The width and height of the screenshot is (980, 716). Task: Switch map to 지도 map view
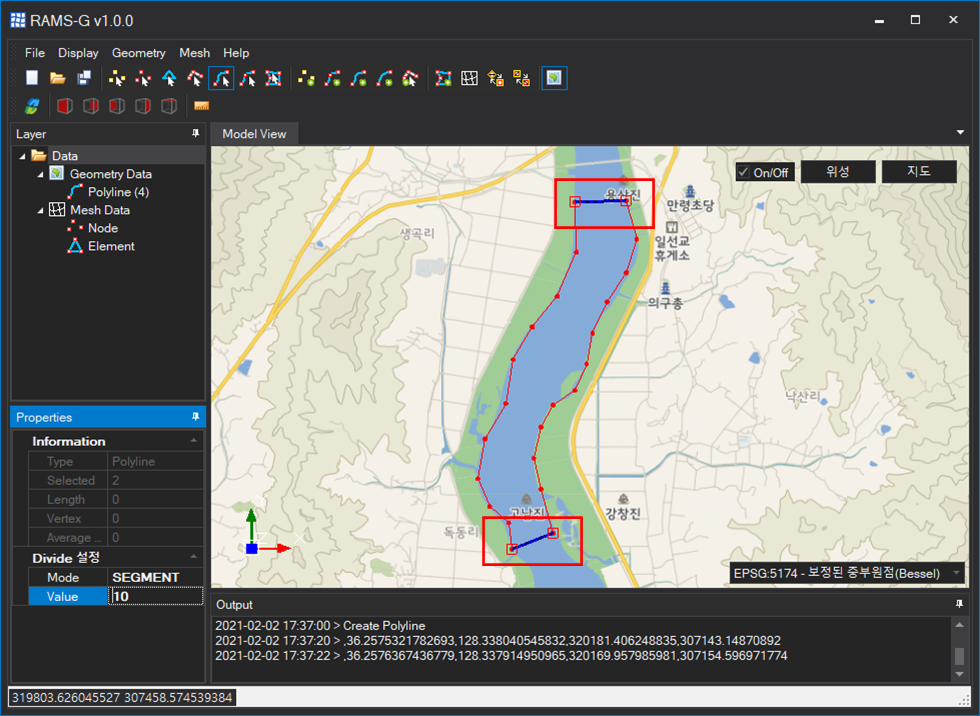pos(918,172)
